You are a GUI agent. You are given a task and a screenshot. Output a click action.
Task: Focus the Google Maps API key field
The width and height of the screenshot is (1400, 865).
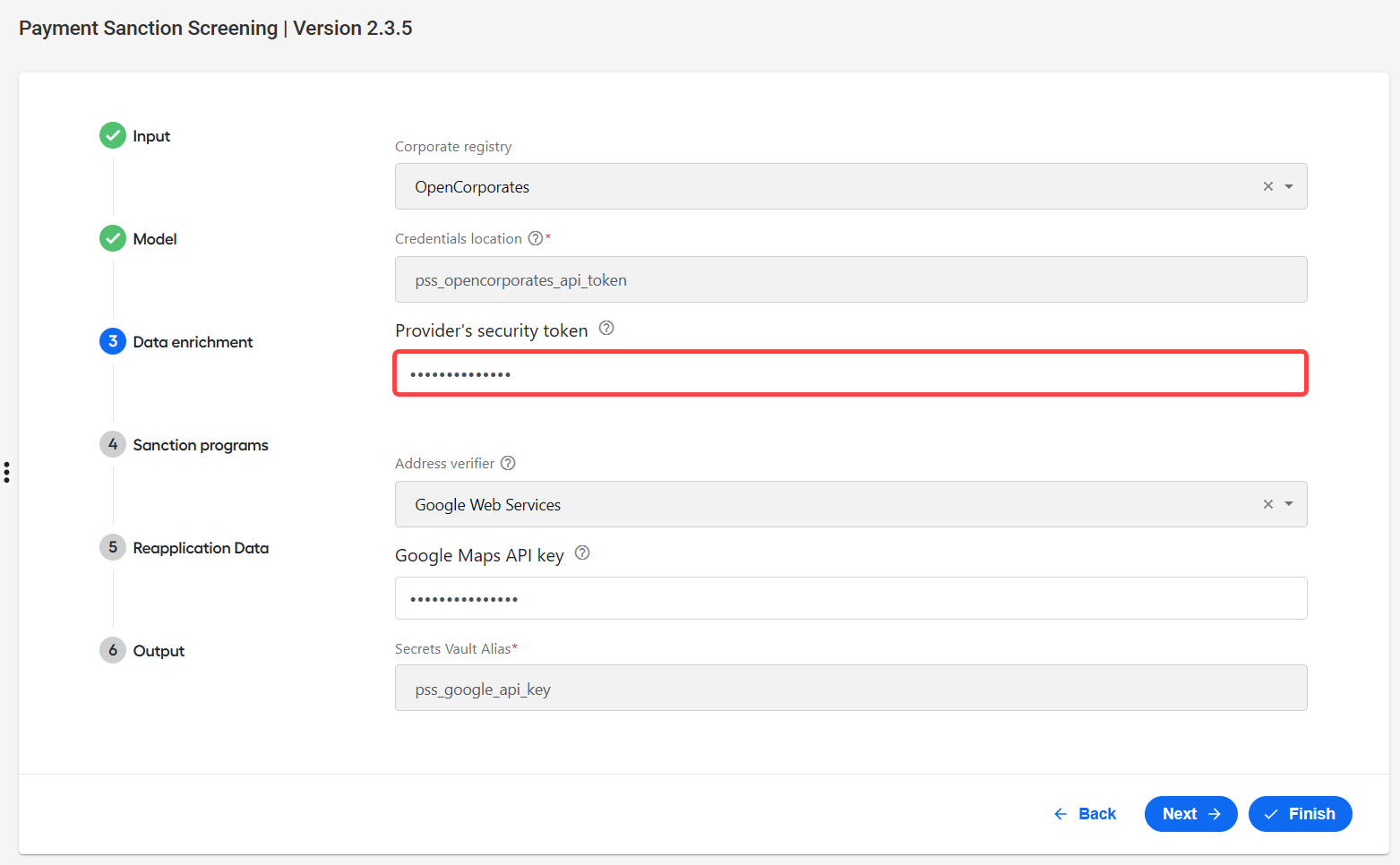click(x=851, y=598)
